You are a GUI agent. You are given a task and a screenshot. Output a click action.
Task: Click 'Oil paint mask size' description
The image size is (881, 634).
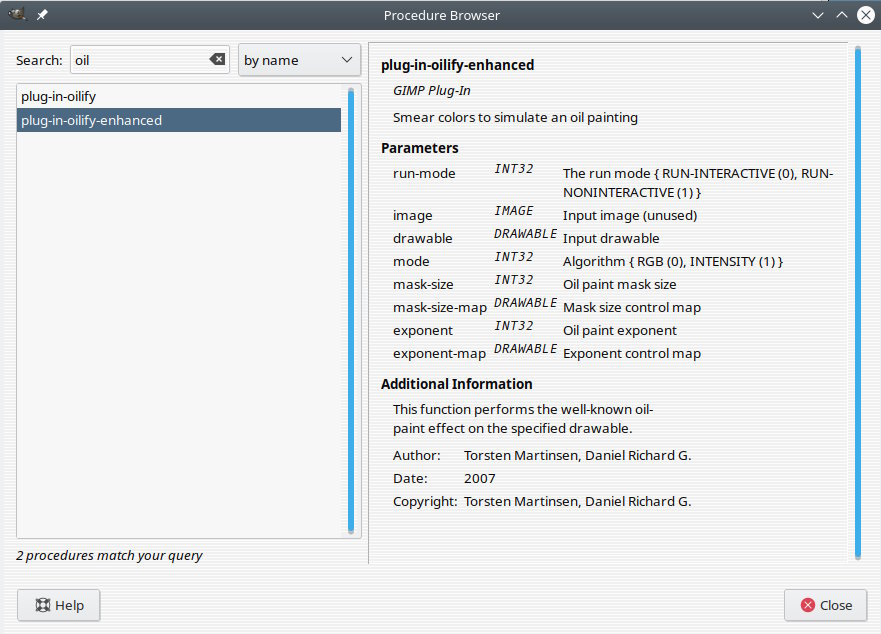[x=620, y=285]
